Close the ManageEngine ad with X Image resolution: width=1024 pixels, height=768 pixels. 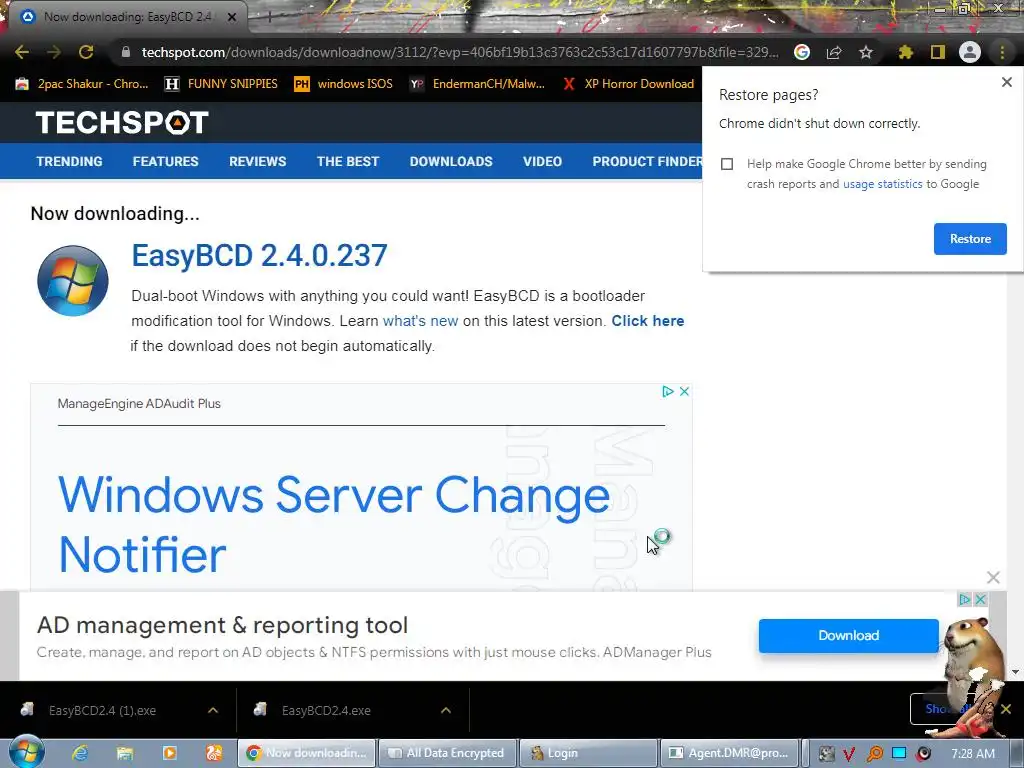coord(684,391)
